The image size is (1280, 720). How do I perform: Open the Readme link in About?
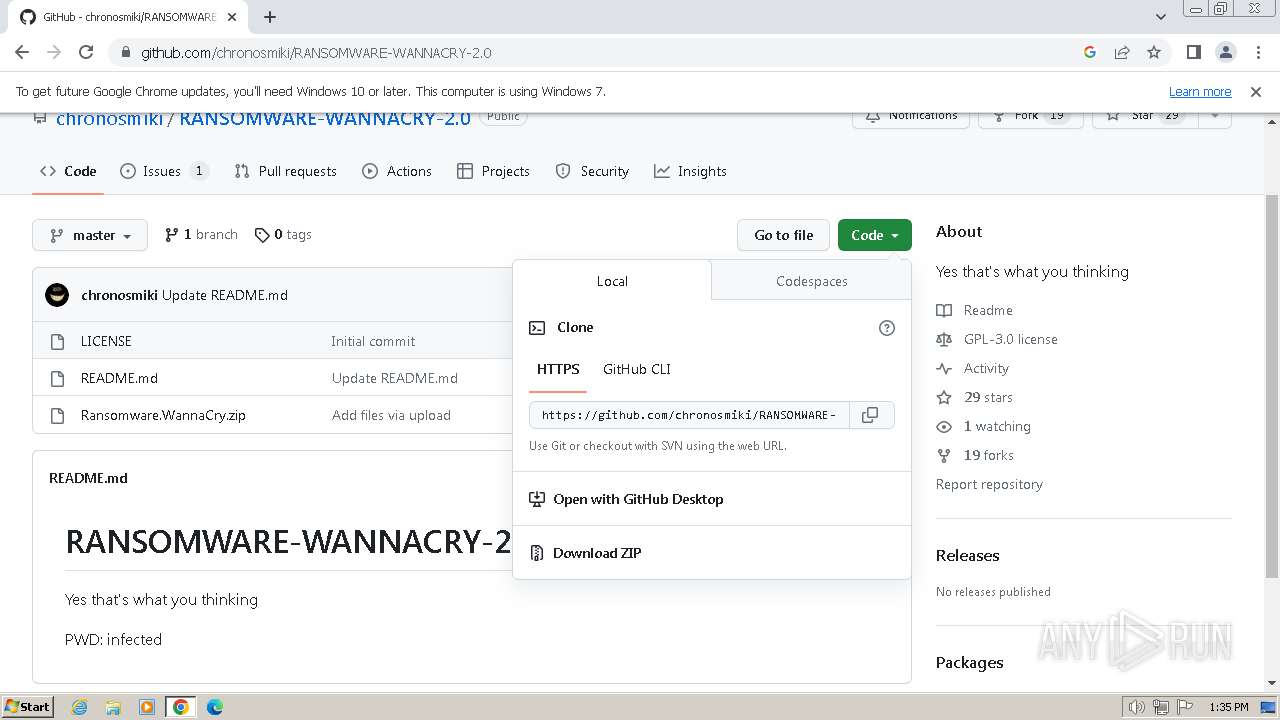(x=975, y=310)
